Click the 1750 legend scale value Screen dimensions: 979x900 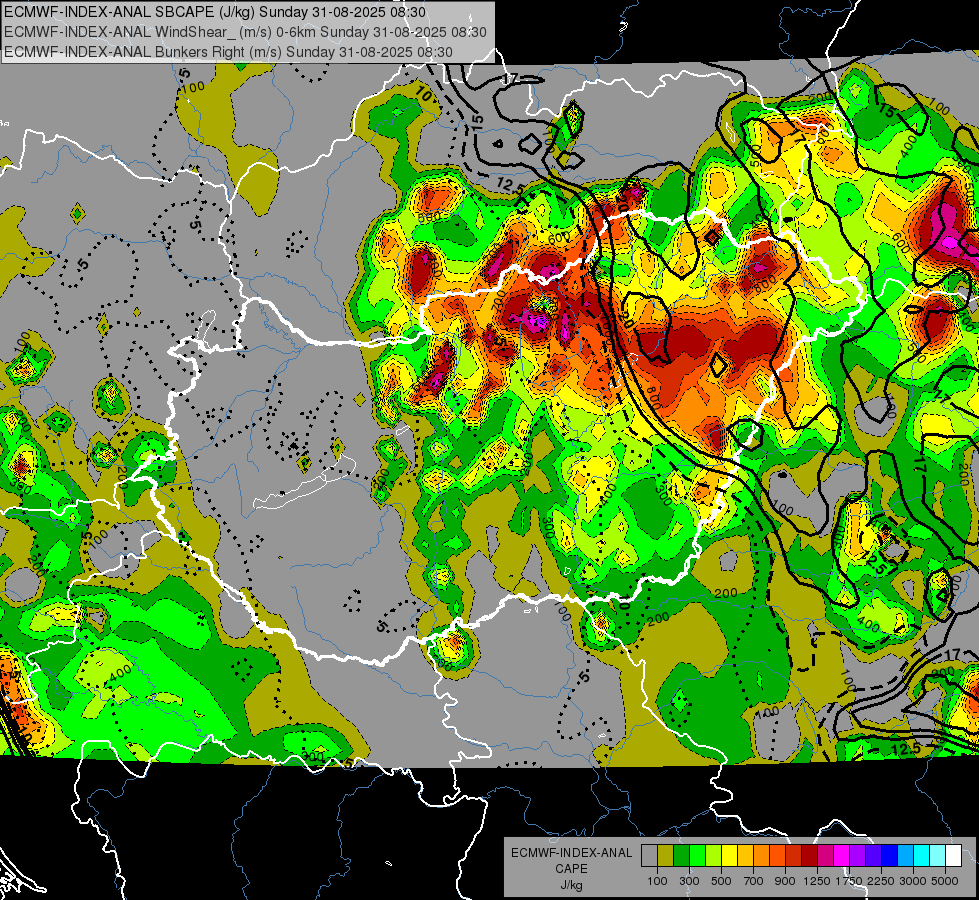point(849,882)
